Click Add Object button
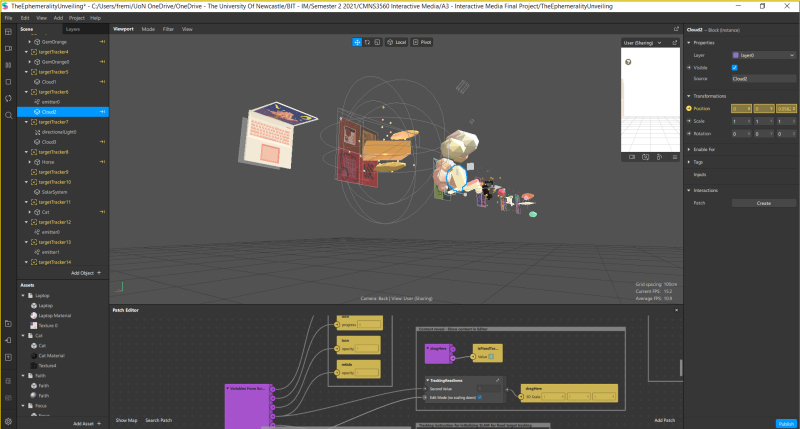Viewport: 800px width, 429px height. click(x=86, y=273)
